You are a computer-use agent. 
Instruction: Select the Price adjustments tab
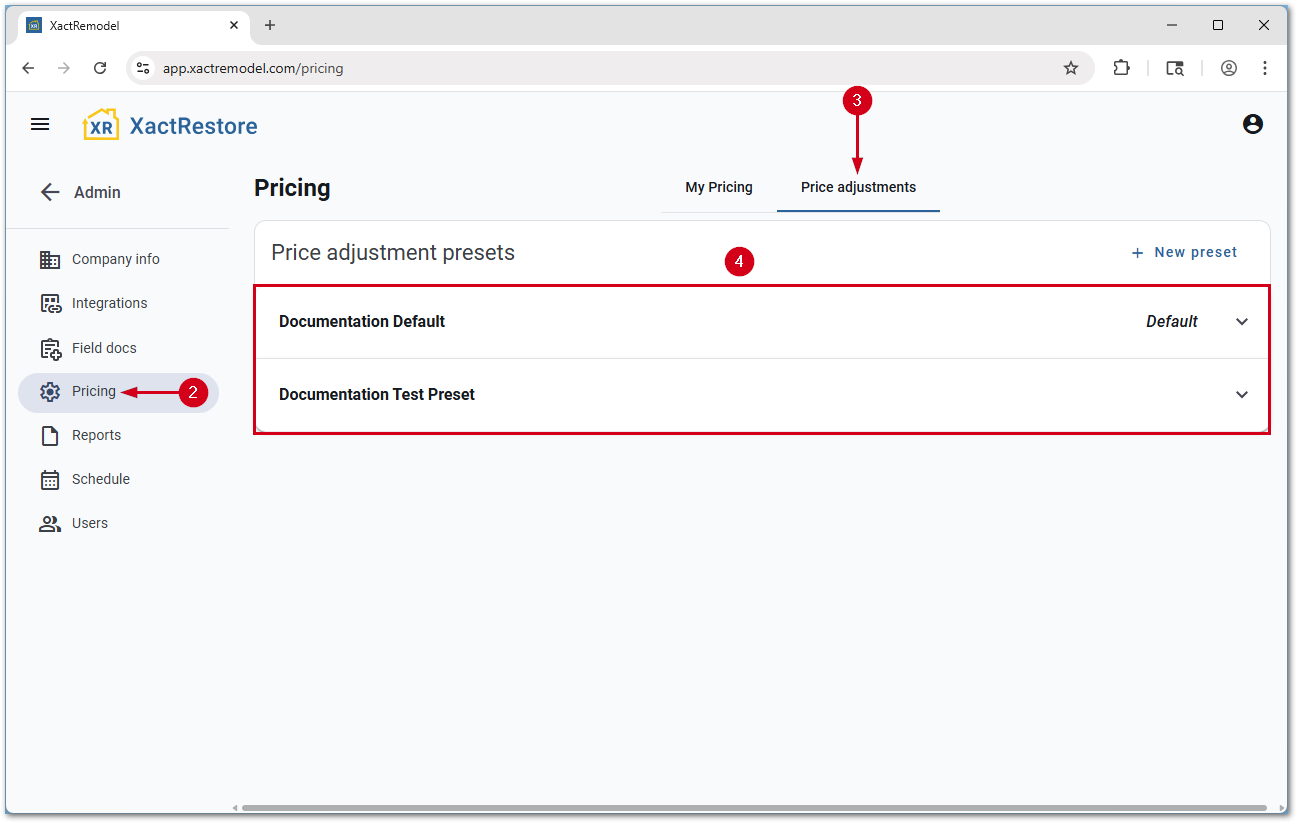(858, 187)
